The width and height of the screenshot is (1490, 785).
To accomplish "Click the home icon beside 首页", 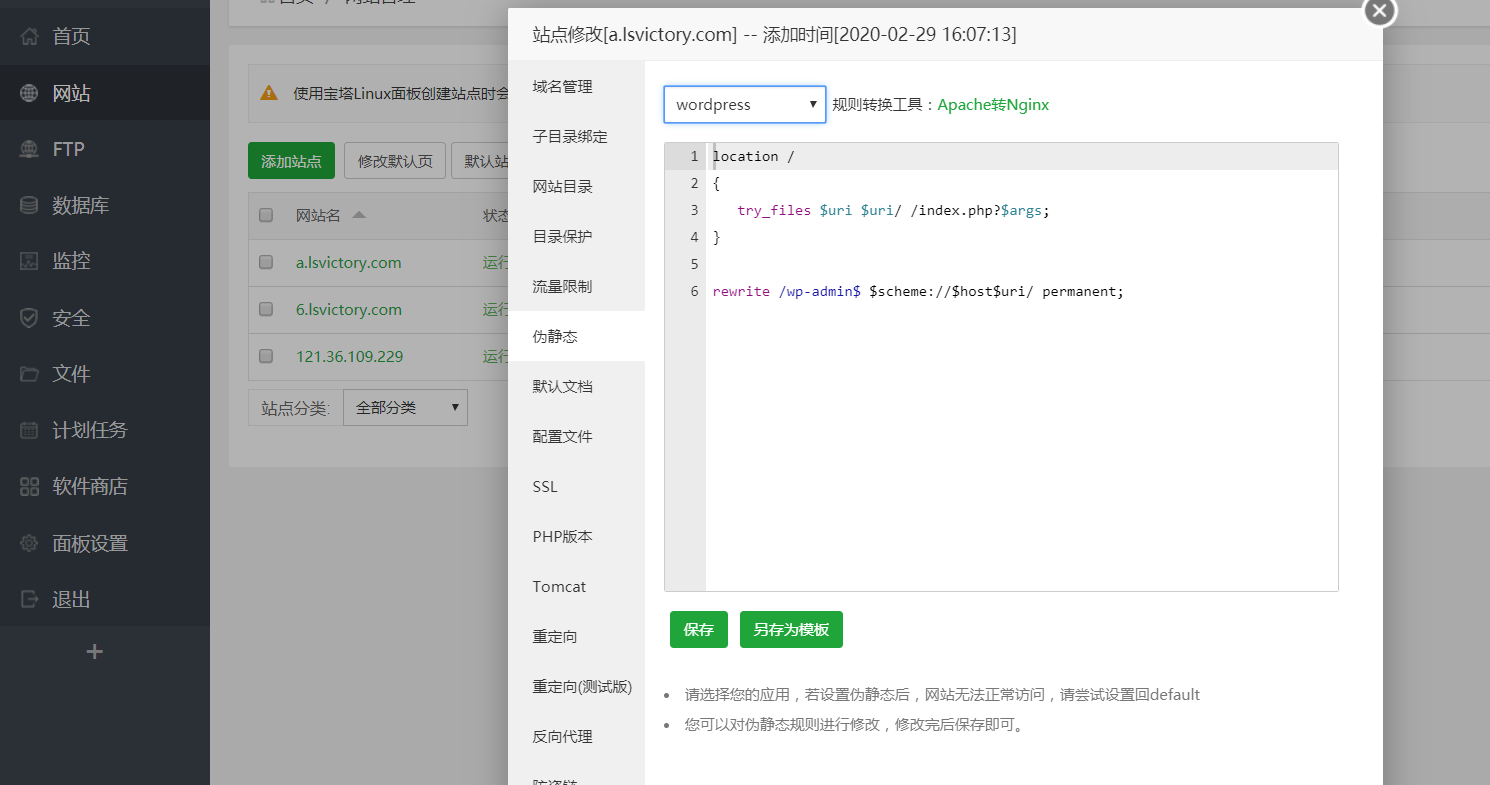I will coord(30,37).
